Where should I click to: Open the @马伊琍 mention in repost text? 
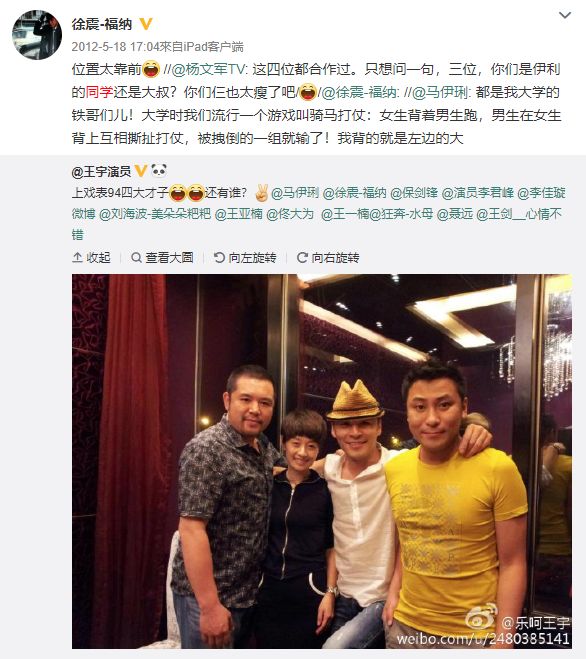(x=439, y=92)
